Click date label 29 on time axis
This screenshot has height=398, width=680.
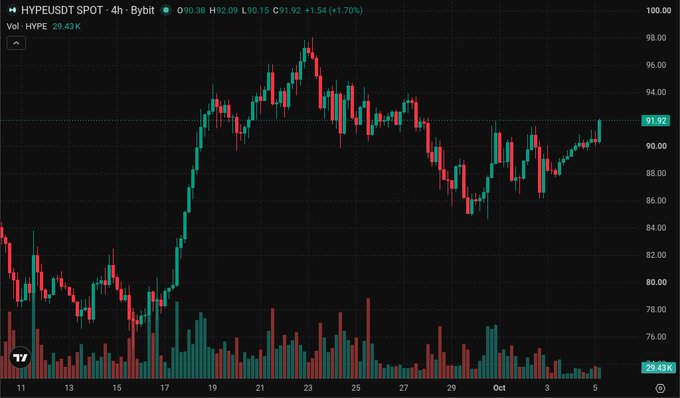pyautogui.click(x=451, y=388)
